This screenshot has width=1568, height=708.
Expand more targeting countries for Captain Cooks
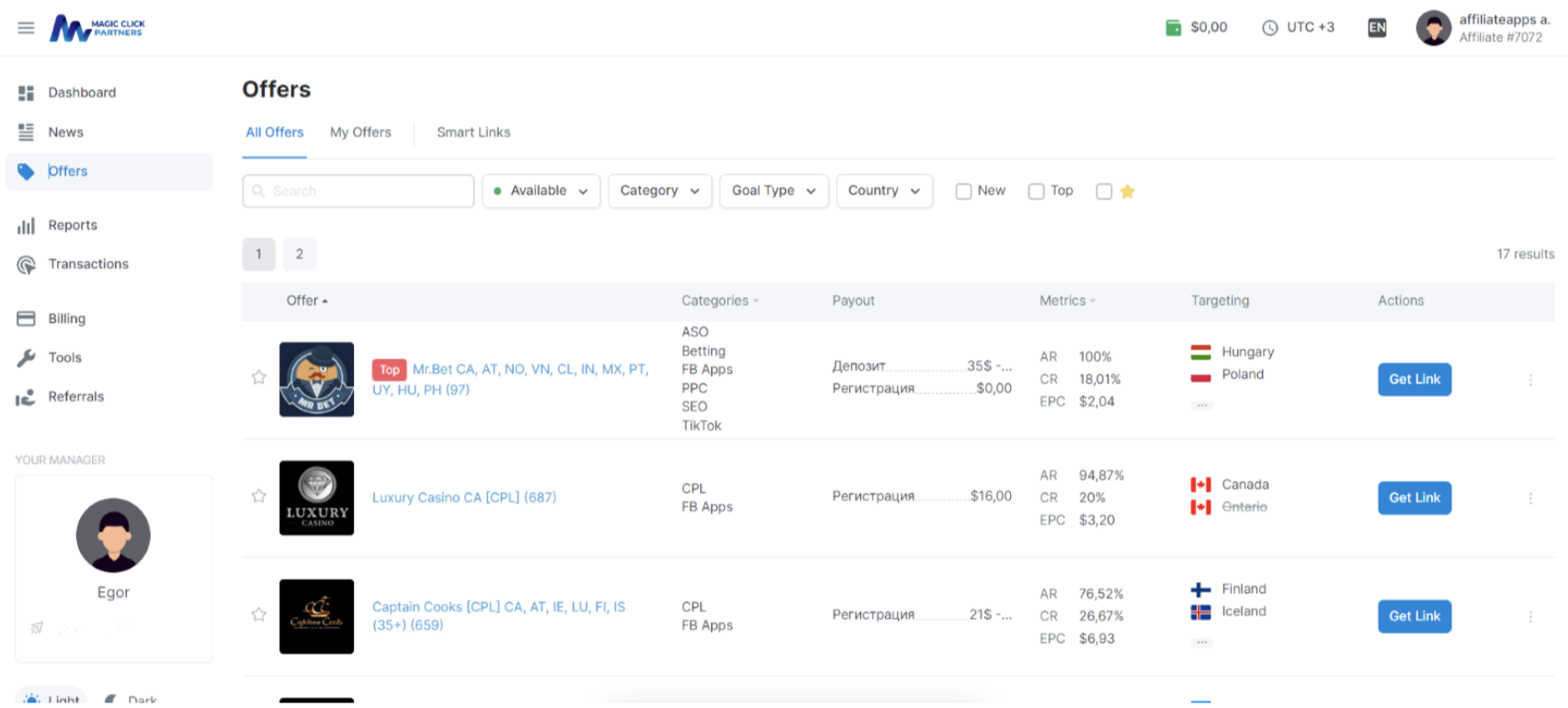click(1201, 642)
